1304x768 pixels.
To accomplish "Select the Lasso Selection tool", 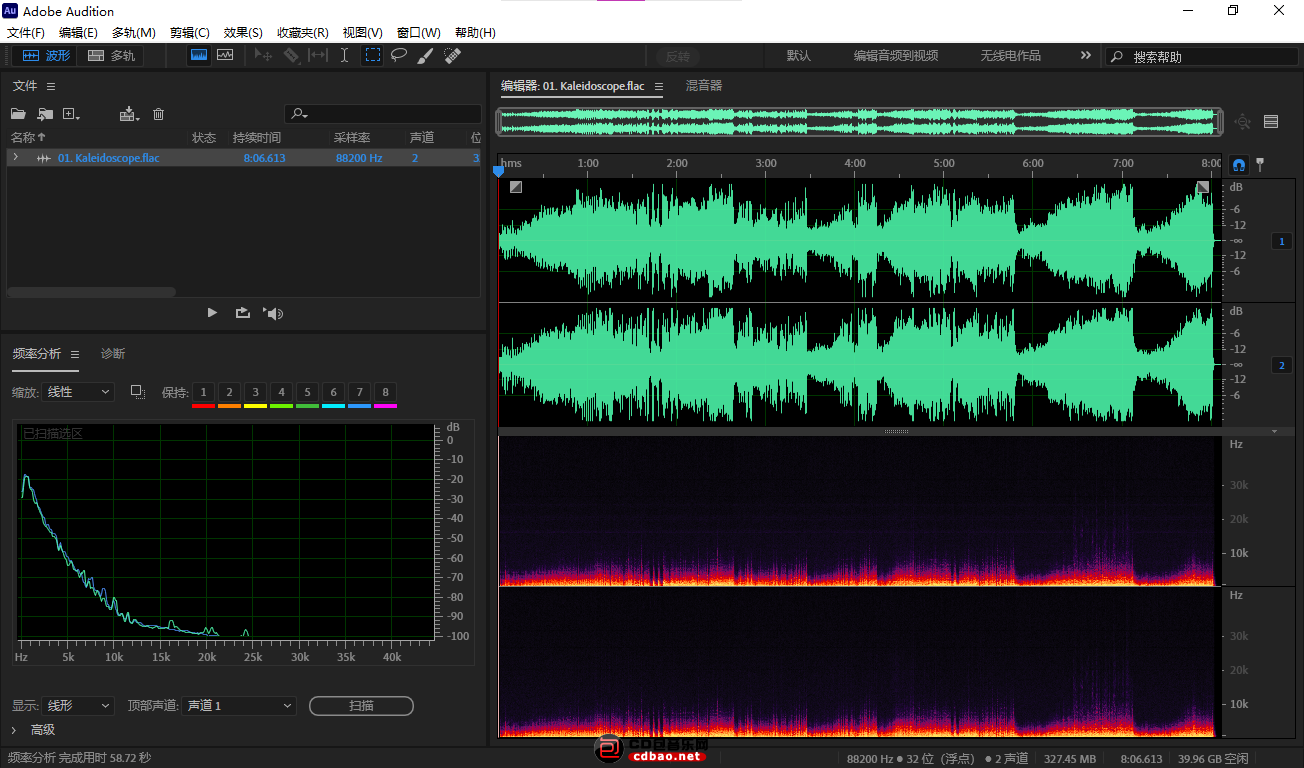I will pos(399,56).
